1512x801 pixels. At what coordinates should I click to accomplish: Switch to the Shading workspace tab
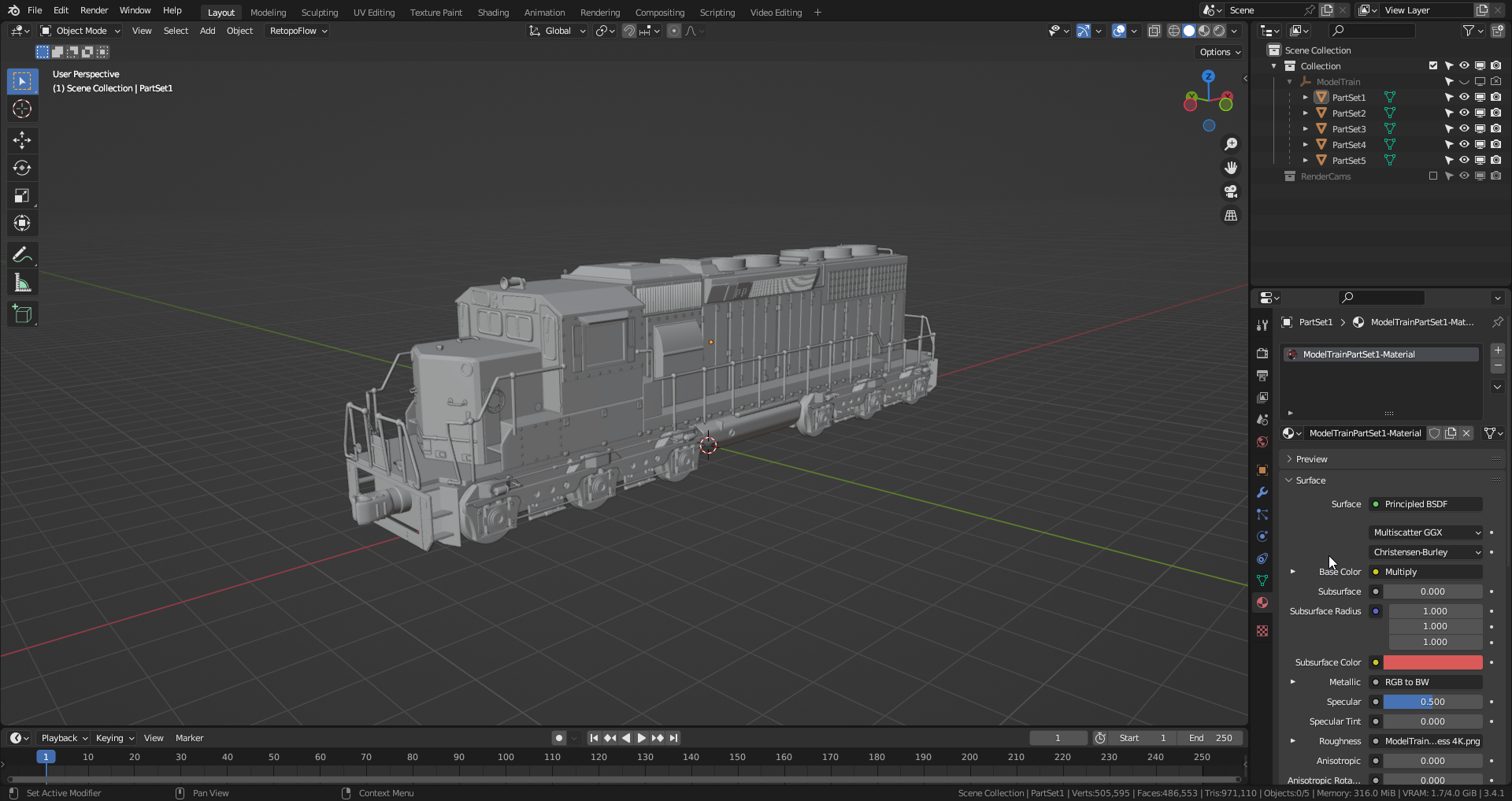click(x=493, y=12)
